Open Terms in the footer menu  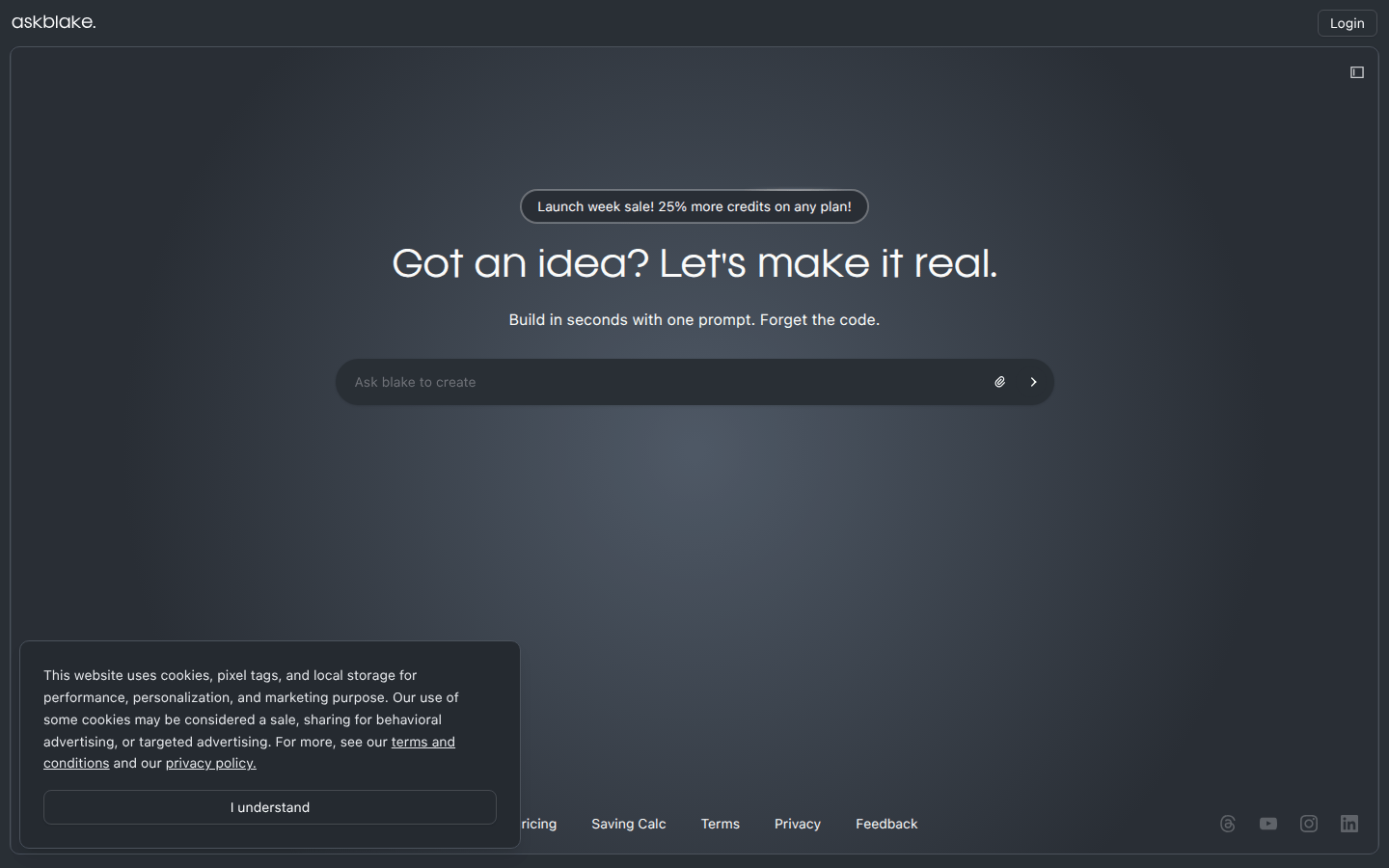point(721,824)
